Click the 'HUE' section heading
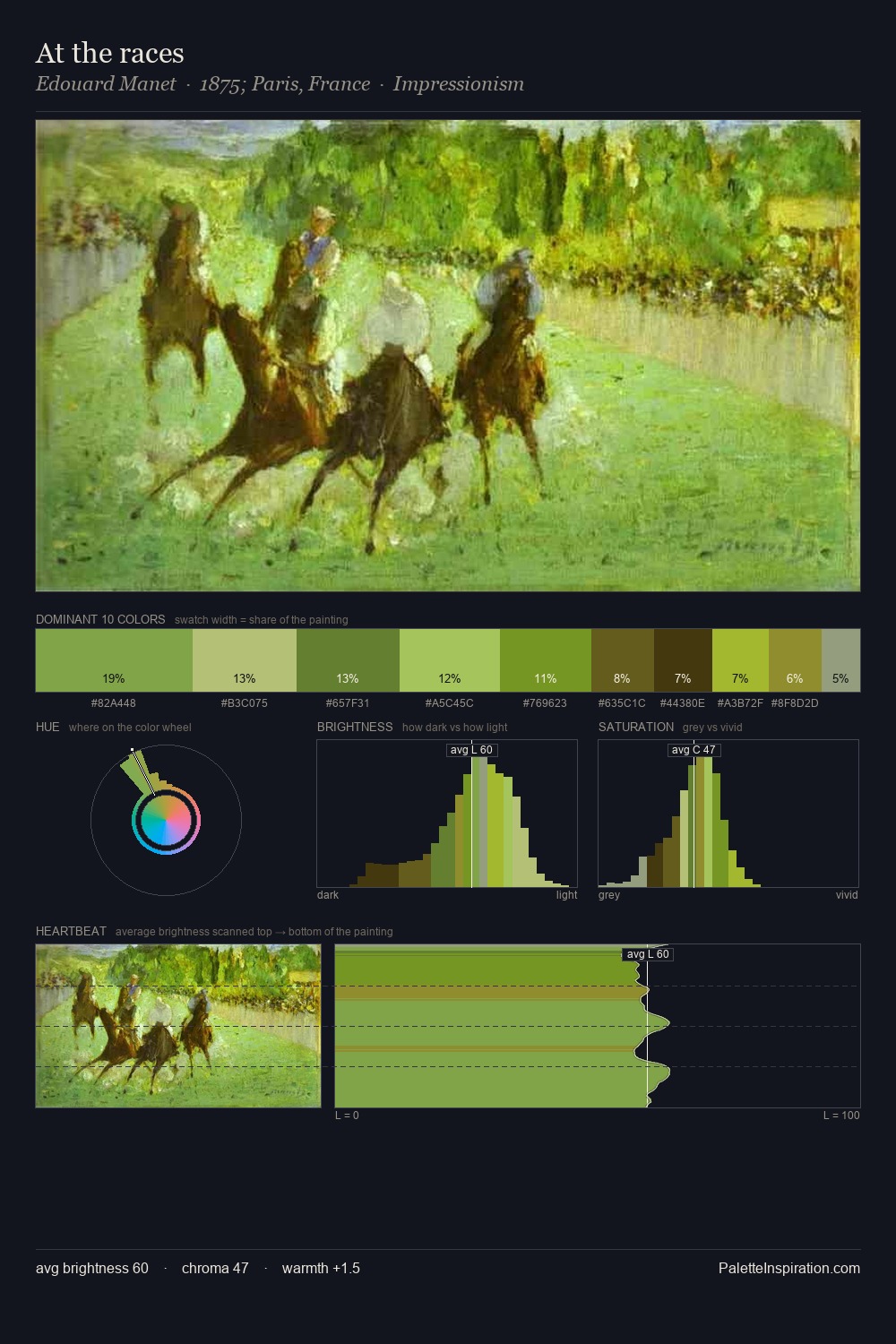 point(47,727)
